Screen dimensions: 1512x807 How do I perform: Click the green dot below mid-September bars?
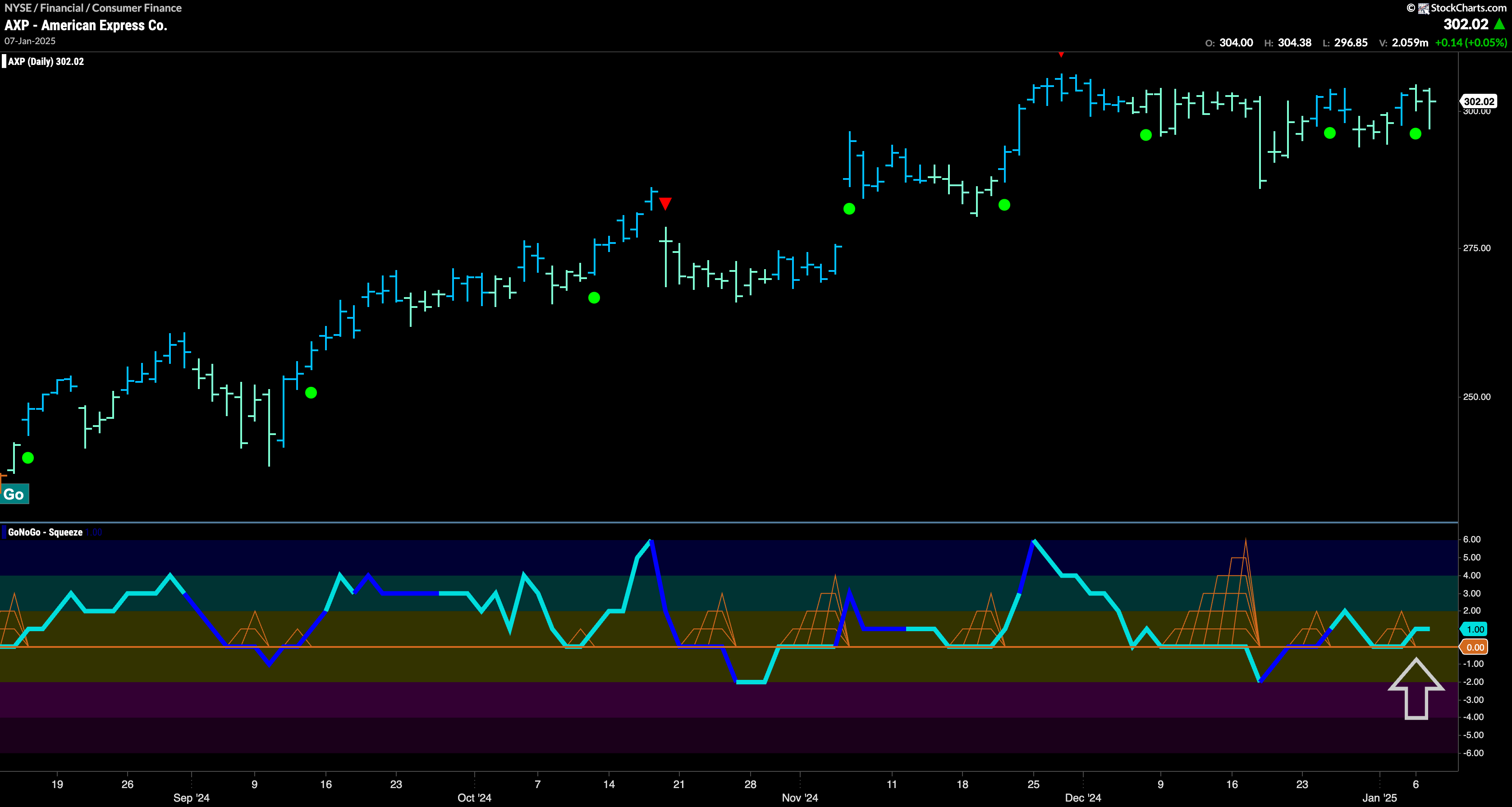click(311, 393)
